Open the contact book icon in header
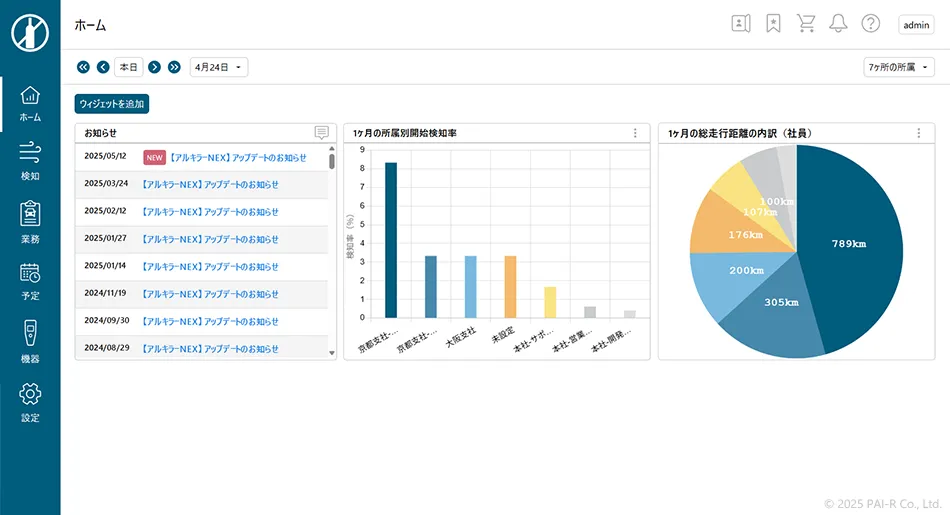Image resolution: width=950 pixels, height=515 pixels. coord(740,23)
